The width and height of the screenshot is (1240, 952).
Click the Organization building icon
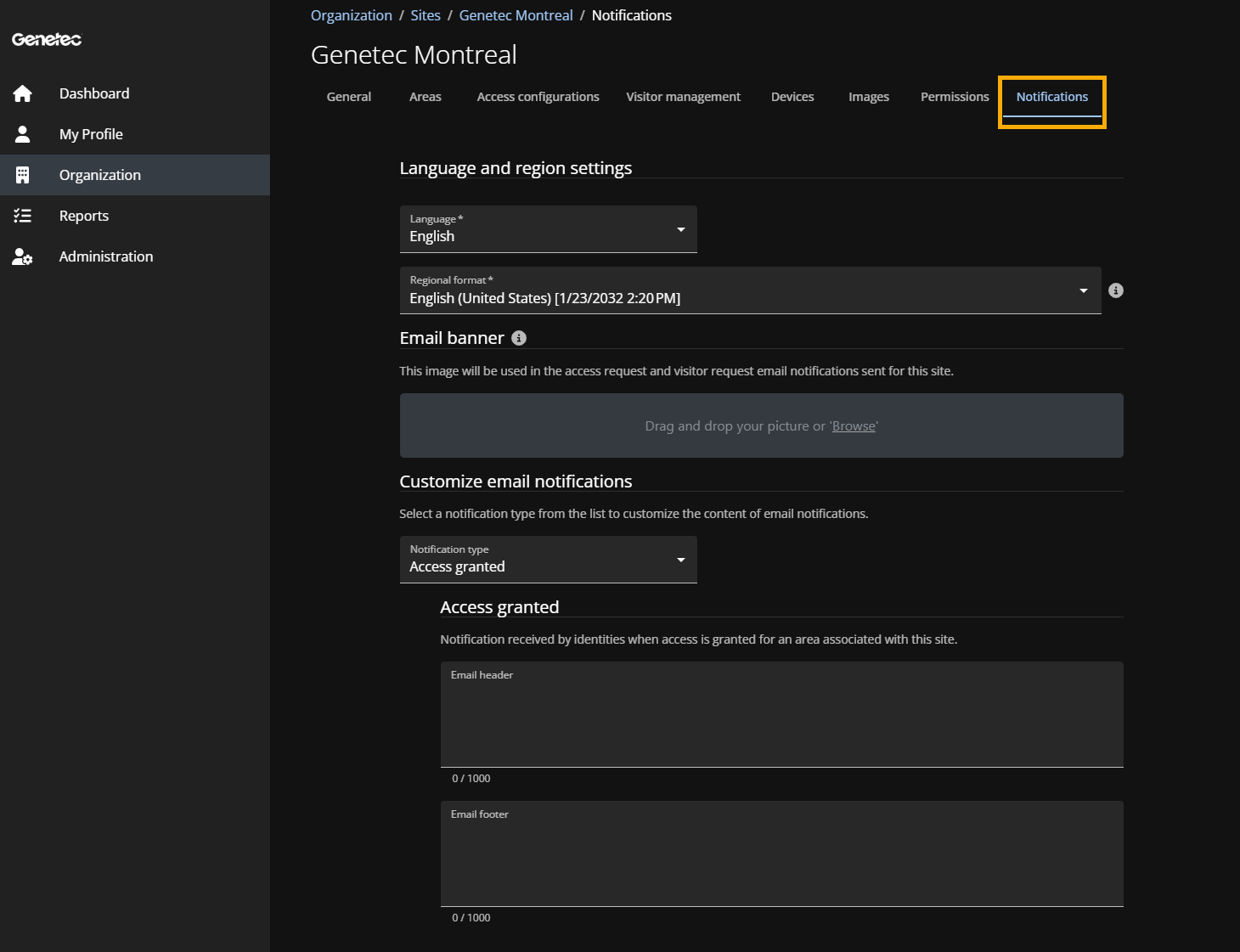click(x=23, y=175)
